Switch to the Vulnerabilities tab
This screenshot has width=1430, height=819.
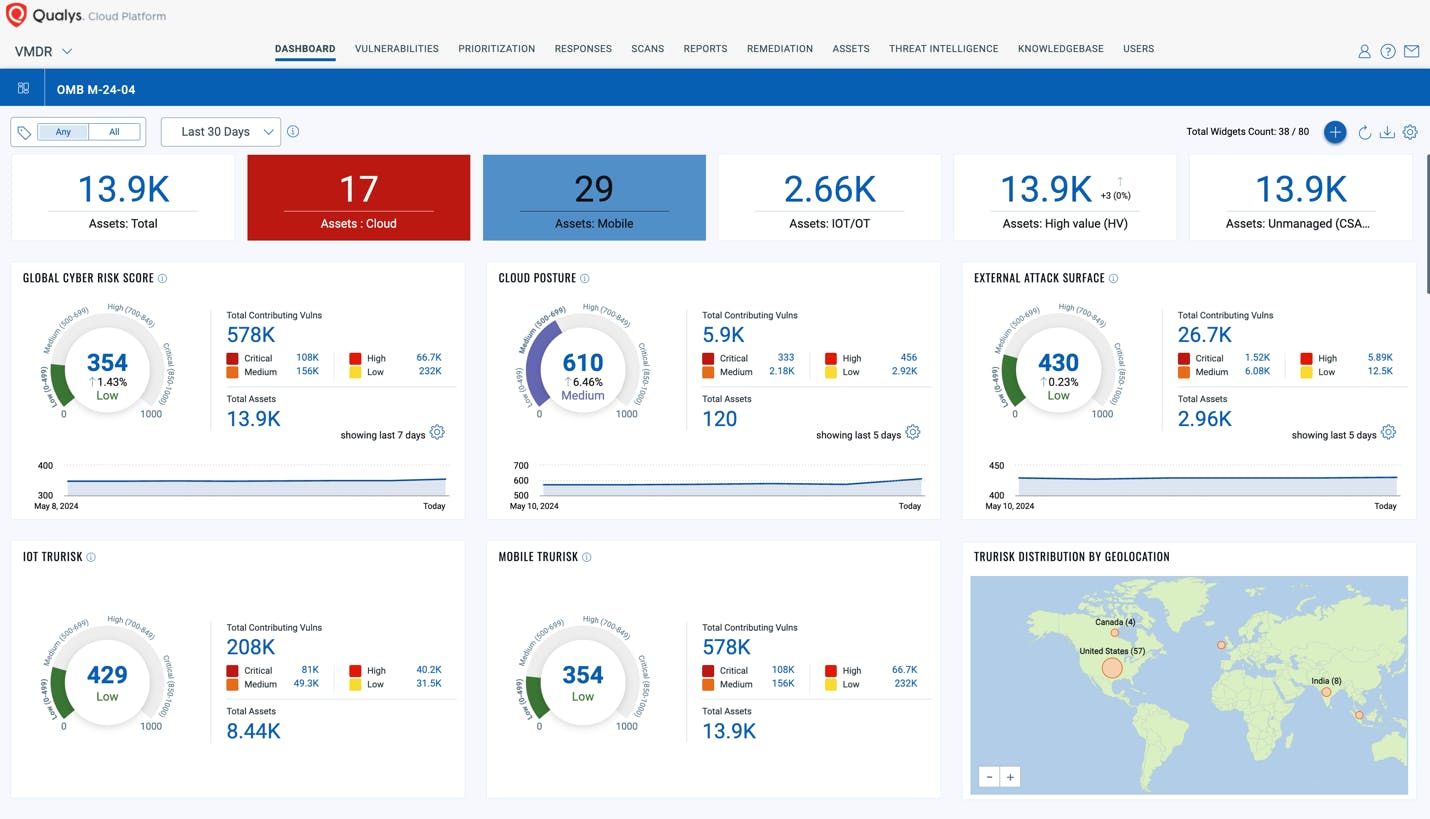396,48
